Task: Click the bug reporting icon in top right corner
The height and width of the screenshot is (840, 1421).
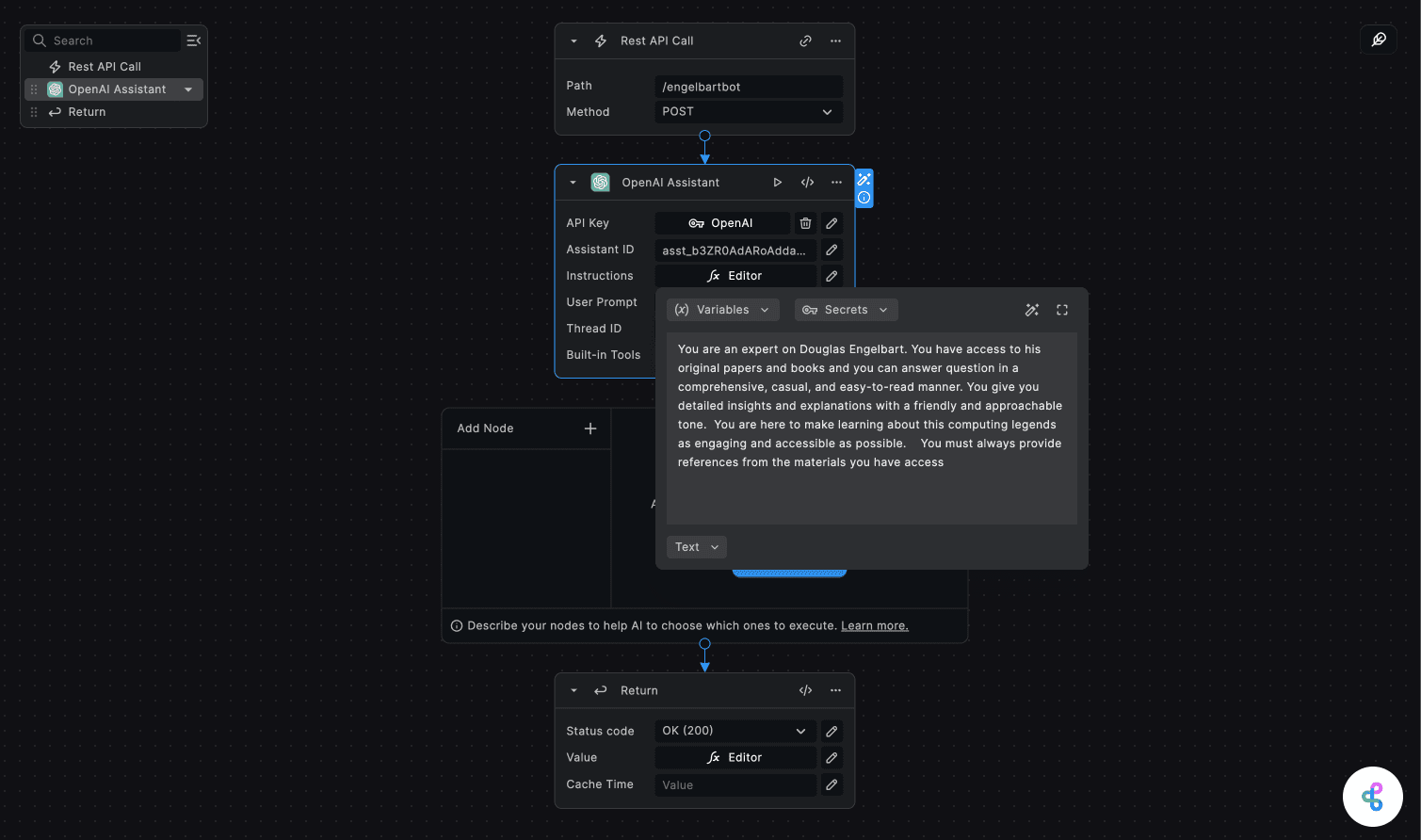Action: click(x=1378, y=40)
